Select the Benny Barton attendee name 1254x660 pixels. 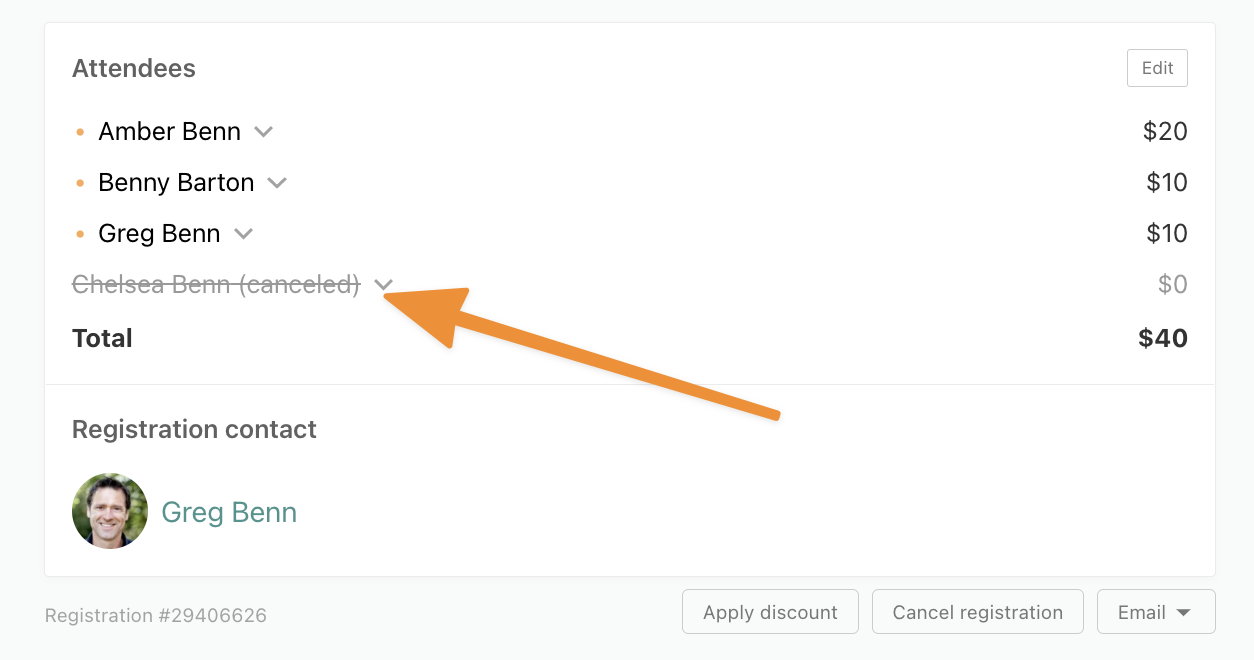176,183
